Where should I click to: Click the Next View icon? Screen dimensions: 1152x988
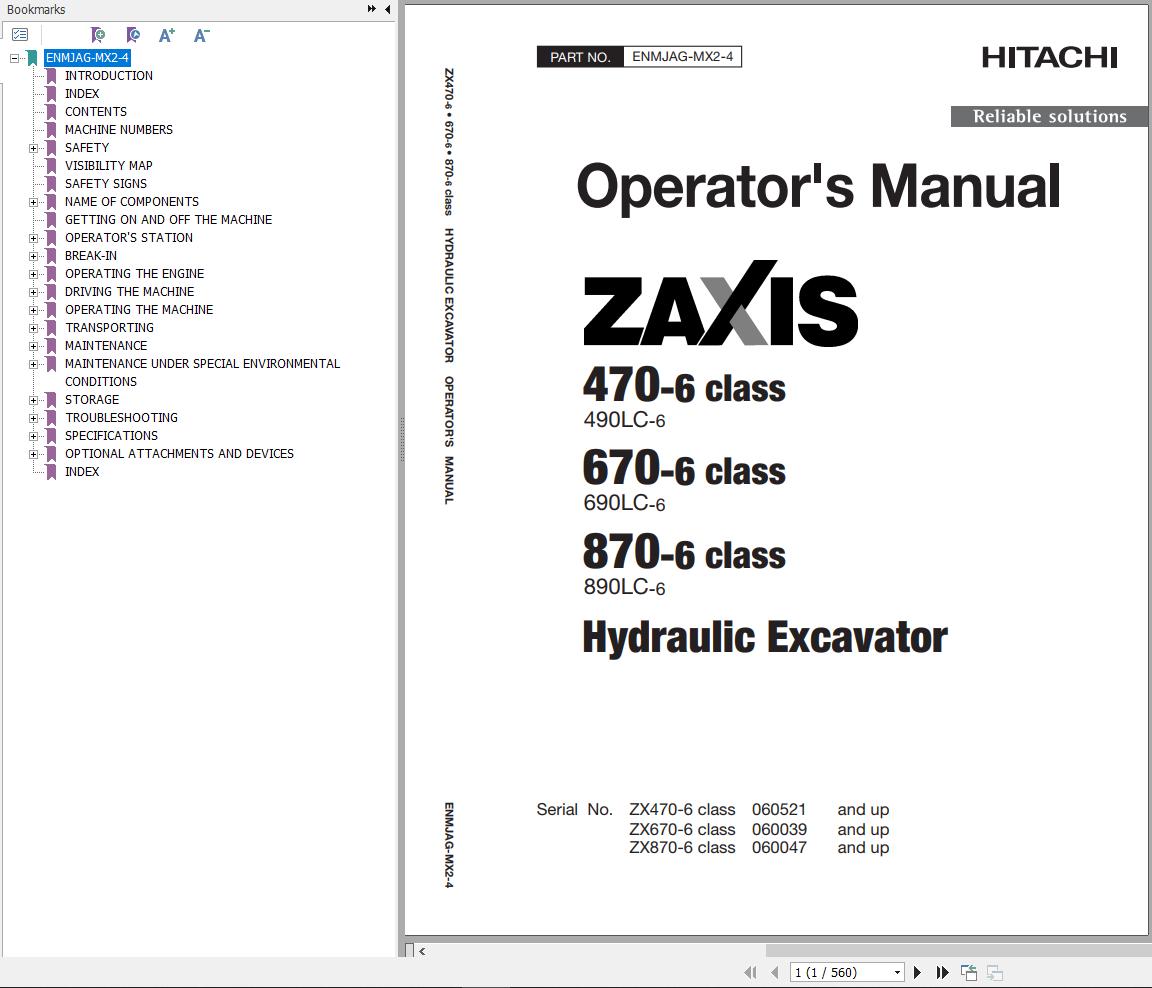[x=994, y=971]
